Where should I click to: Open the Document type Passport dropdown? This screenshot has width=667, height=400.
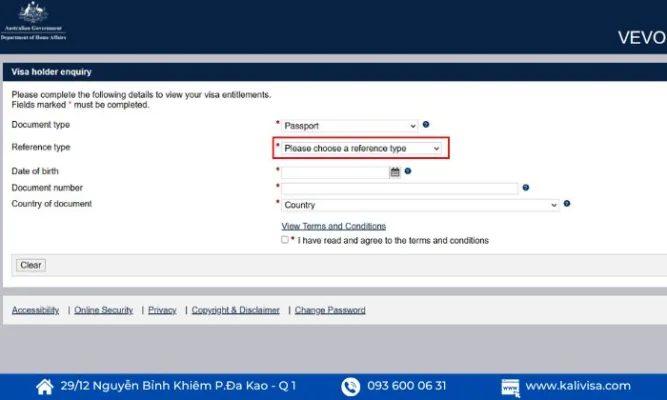(x=349, y=126)
